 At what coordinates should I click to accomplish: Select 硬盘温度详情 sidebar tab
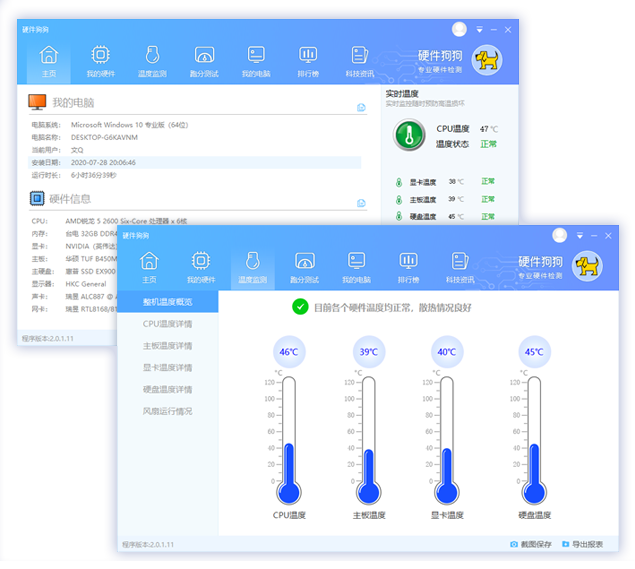click(x=168, y=389)
